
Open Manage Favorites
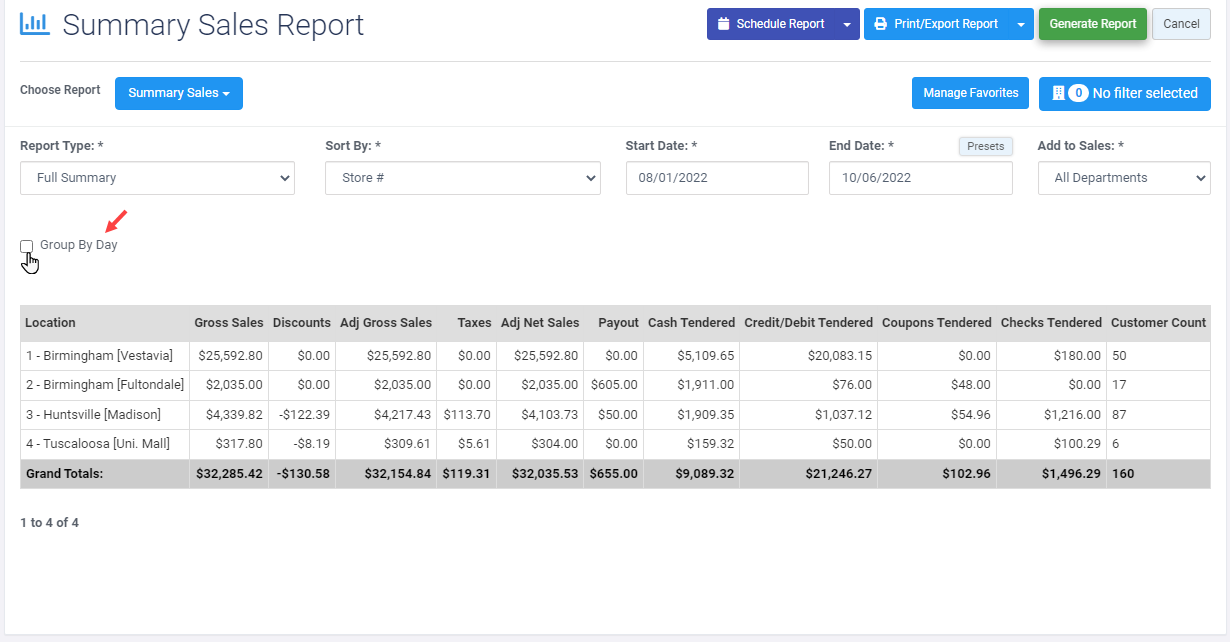pos(971,93)
